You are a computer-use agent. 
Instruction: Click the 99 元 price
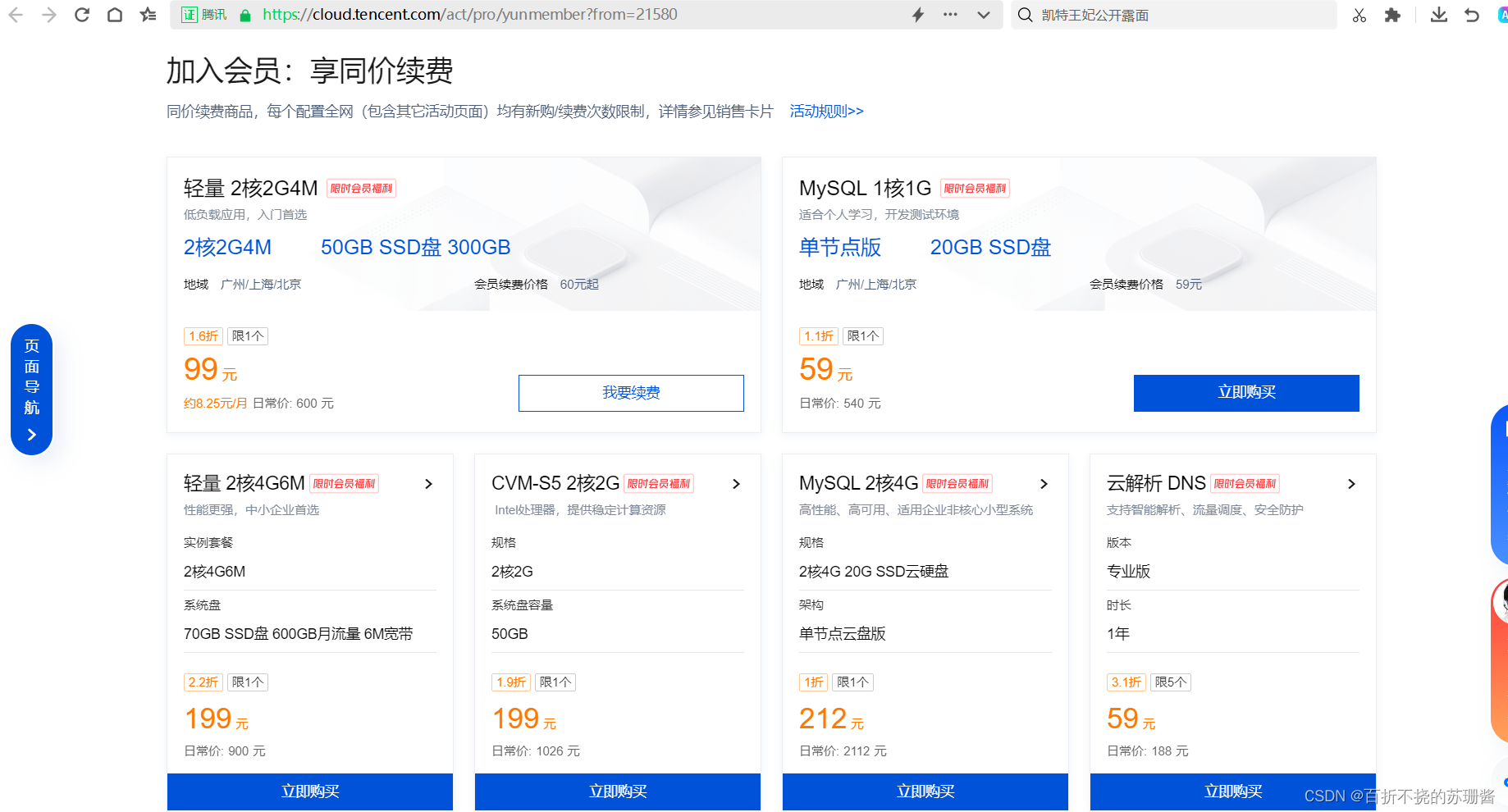pyautogui.click(x=211, y=370)
